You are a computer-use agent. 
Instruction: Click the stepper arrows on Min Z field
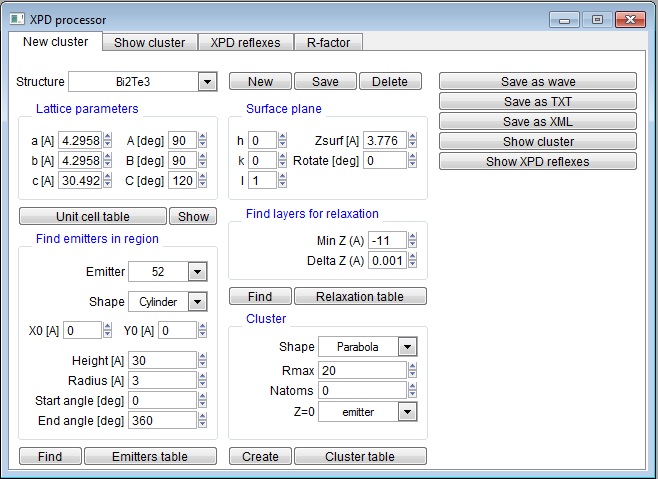[x=413, y=241]
